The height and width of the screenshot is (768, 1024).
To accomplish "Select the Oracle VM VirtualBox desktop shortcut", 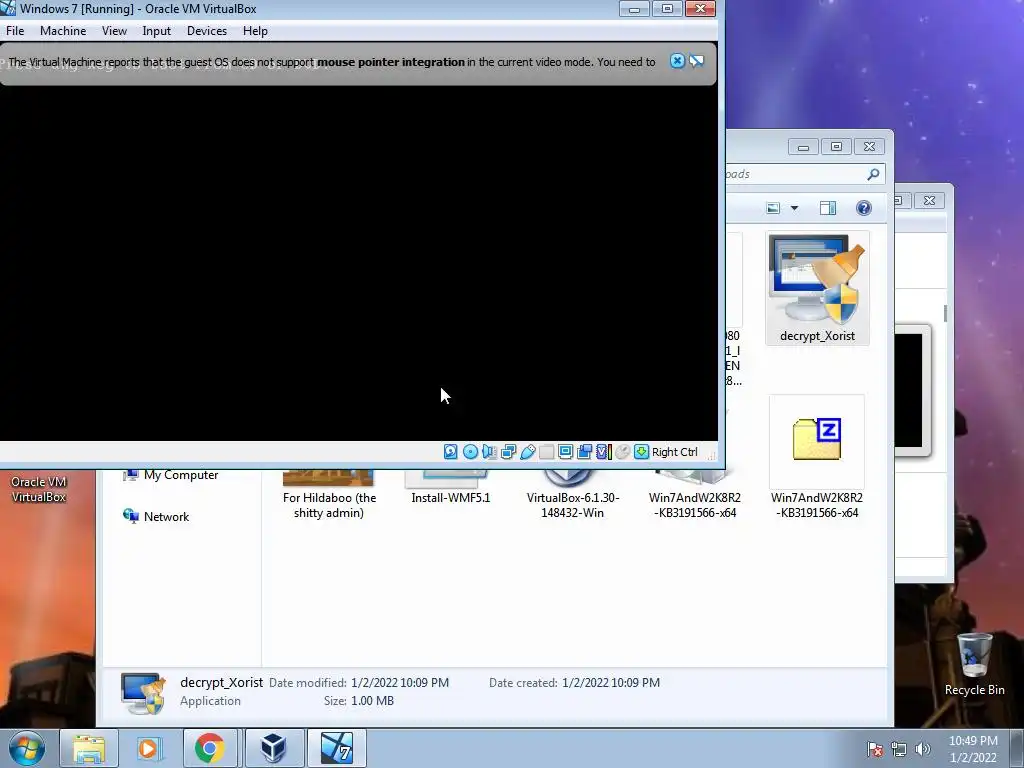I will coord(39,488).
